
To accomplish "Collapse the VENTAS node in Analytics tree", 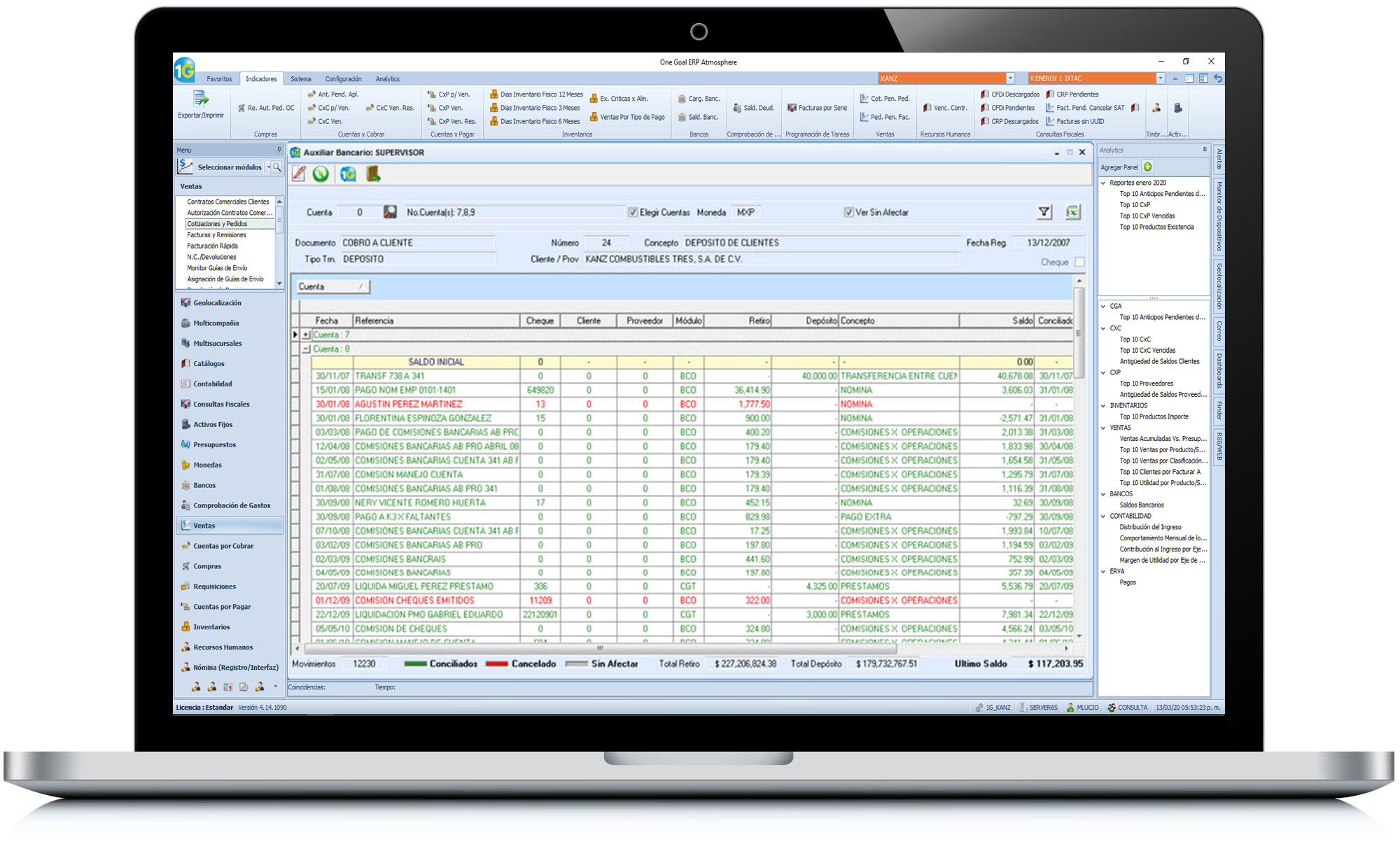I will tap(1103, 428).
